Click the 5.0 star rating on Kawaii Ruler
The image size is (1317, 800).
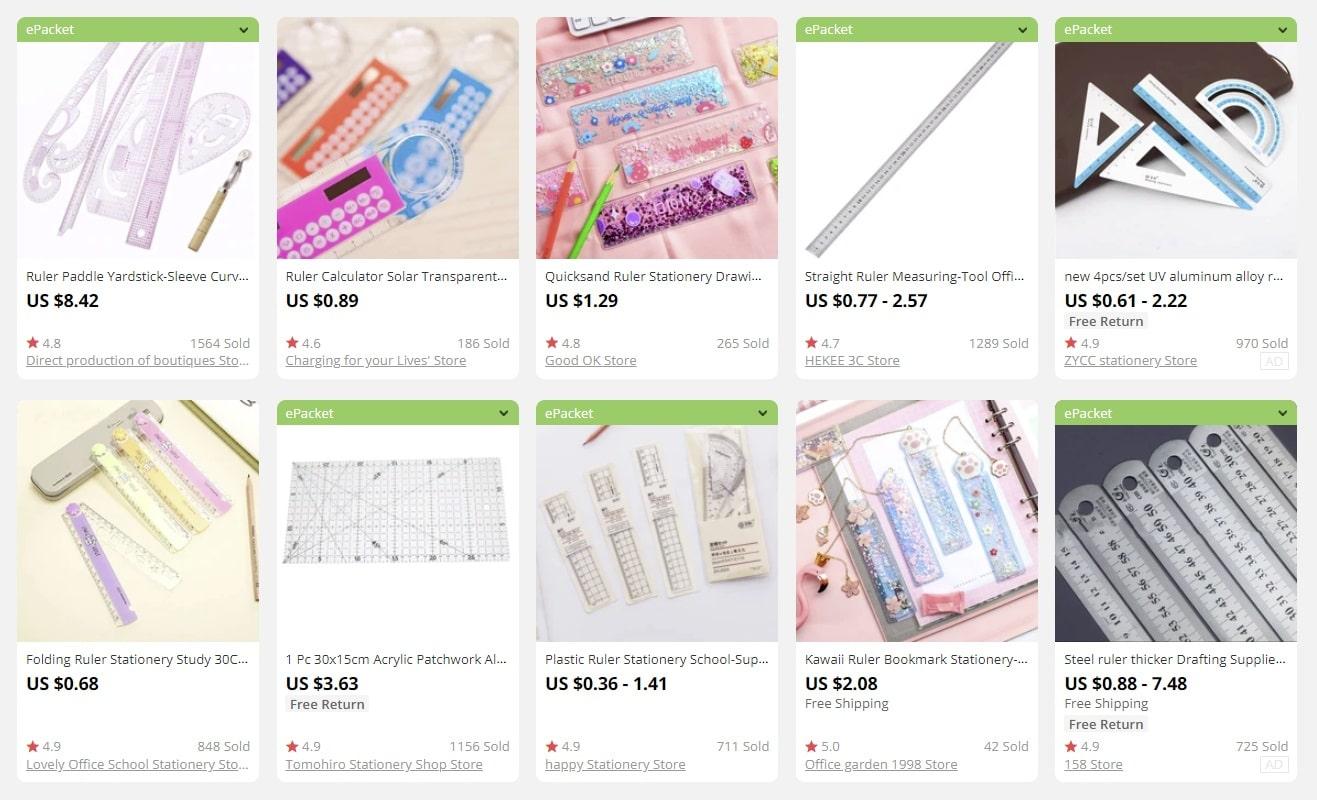tap(823, 746)
